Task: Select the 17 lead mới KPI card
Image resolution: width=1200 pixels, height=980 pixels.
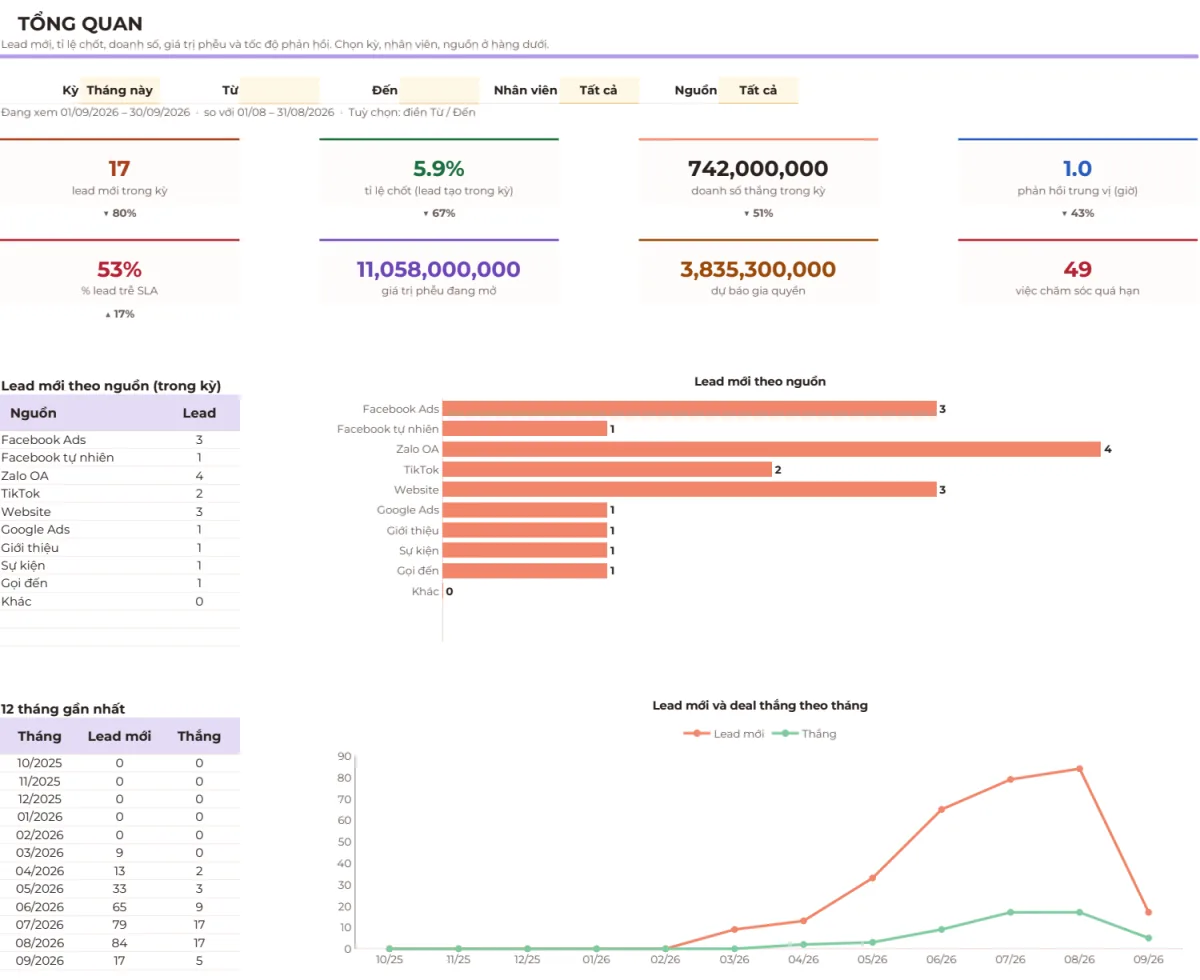Action: pyautogui.click(x=120, y=182)
